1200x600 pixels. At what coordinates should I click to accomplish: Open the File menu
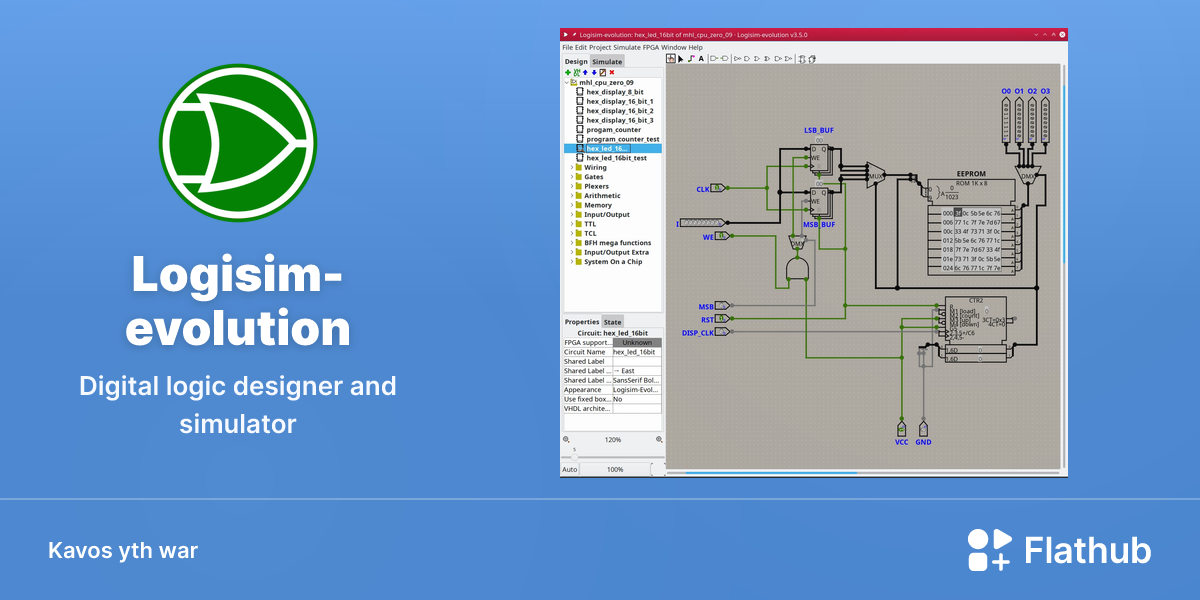tap(567, 47)
